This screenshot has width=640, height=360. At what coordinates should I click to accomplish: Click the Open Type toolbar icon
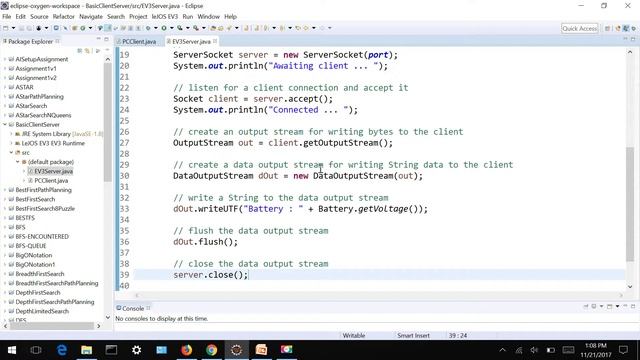click(213, 28)
